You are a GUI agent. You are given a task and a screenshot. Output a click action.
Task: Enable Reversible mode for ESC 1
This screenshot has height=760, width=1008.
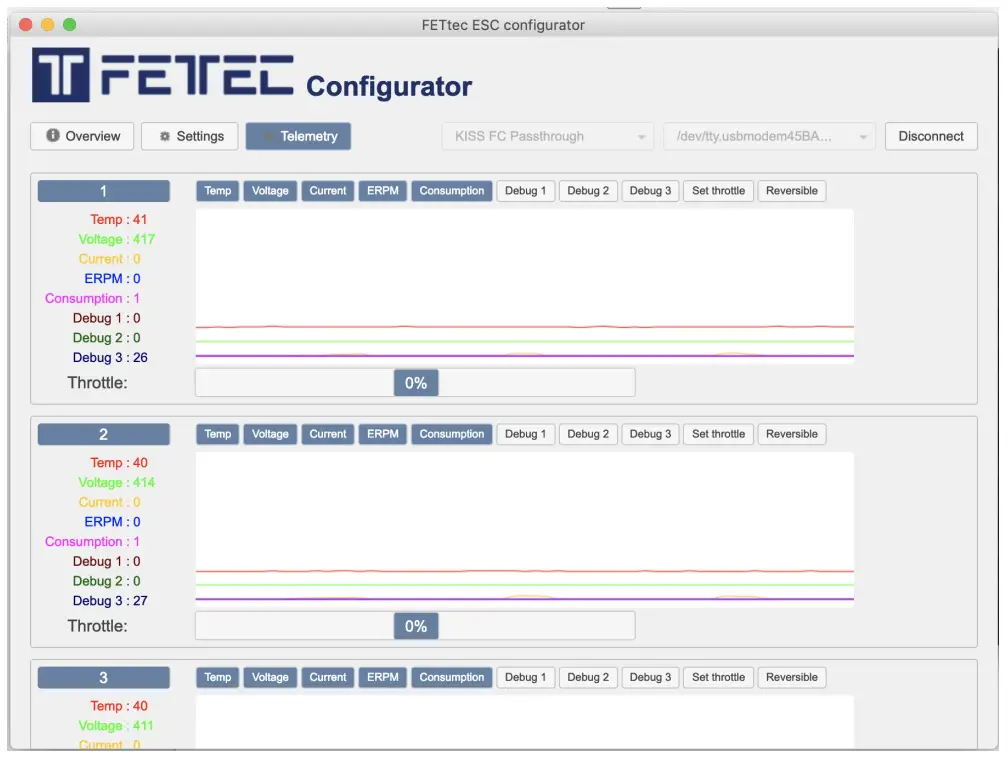click(x=791, y=191)
